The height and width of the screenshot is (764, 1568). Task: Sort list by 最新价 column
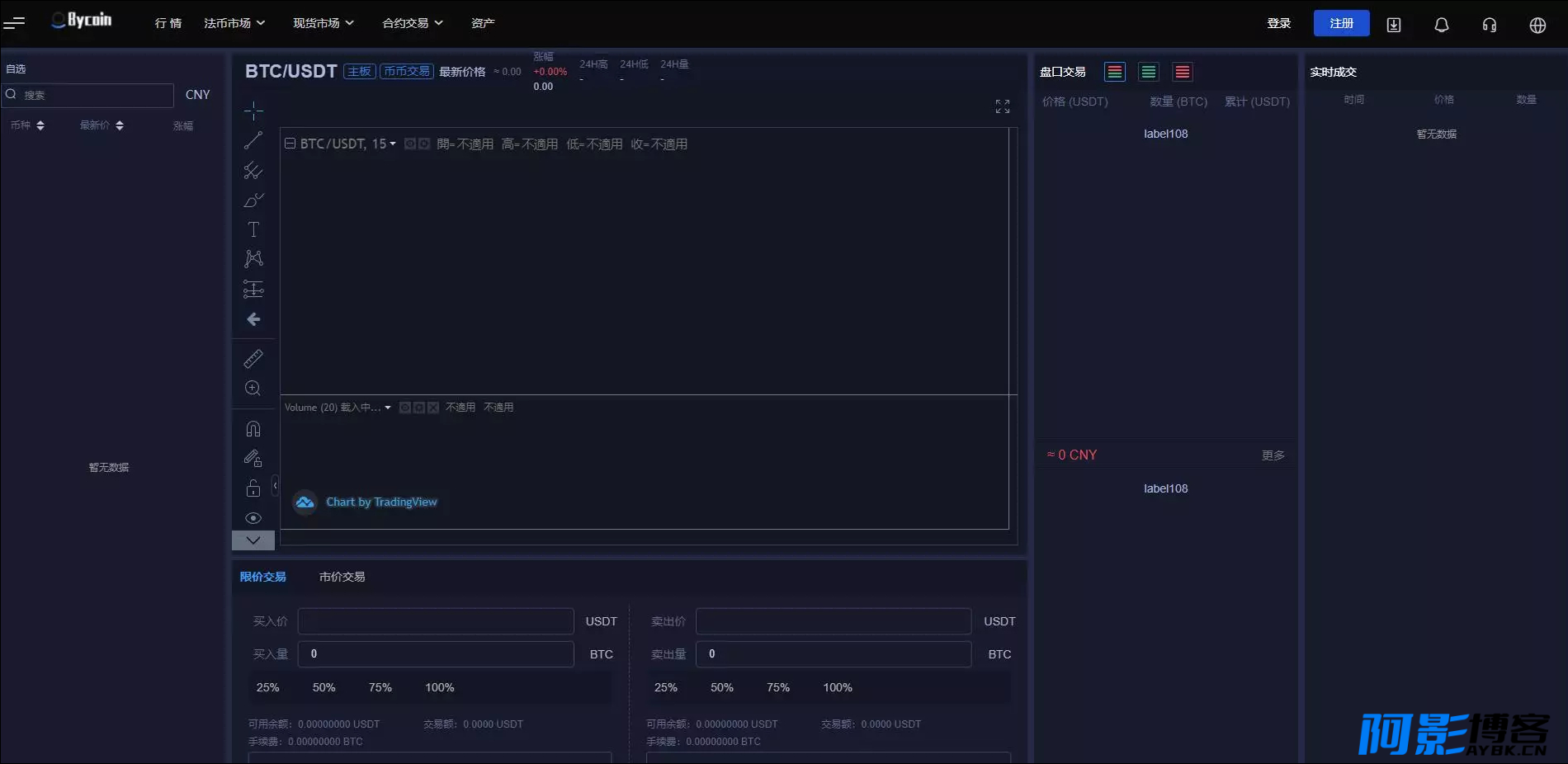pyautogui.click(x=102, y=125)
